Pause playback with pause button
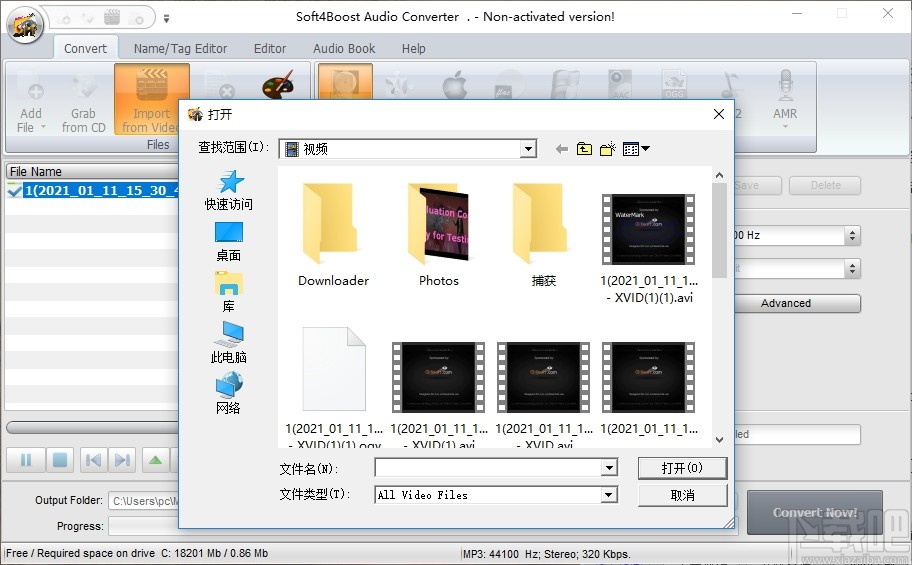 26,460
